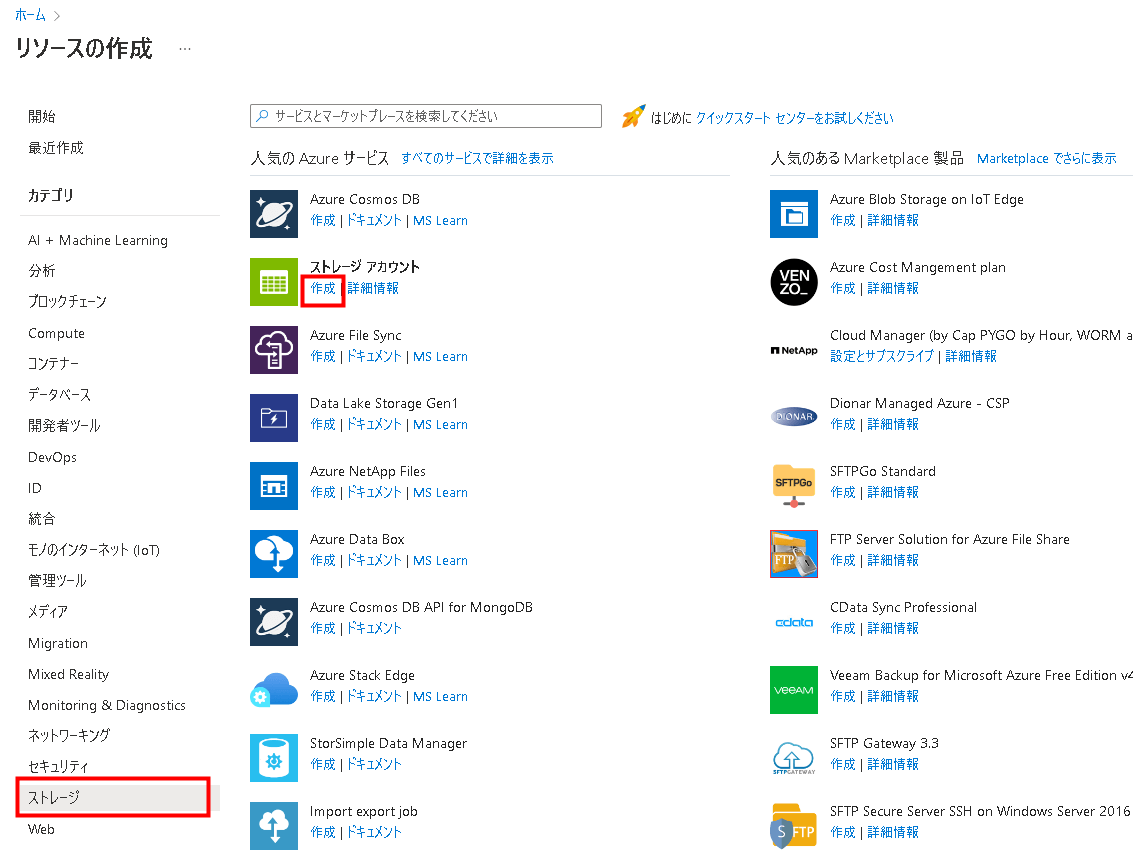Click 詳細情報 under Veeam Backup
Image resolution: width=1133 pixels, height=850 pixels.
tap(892, 696)
